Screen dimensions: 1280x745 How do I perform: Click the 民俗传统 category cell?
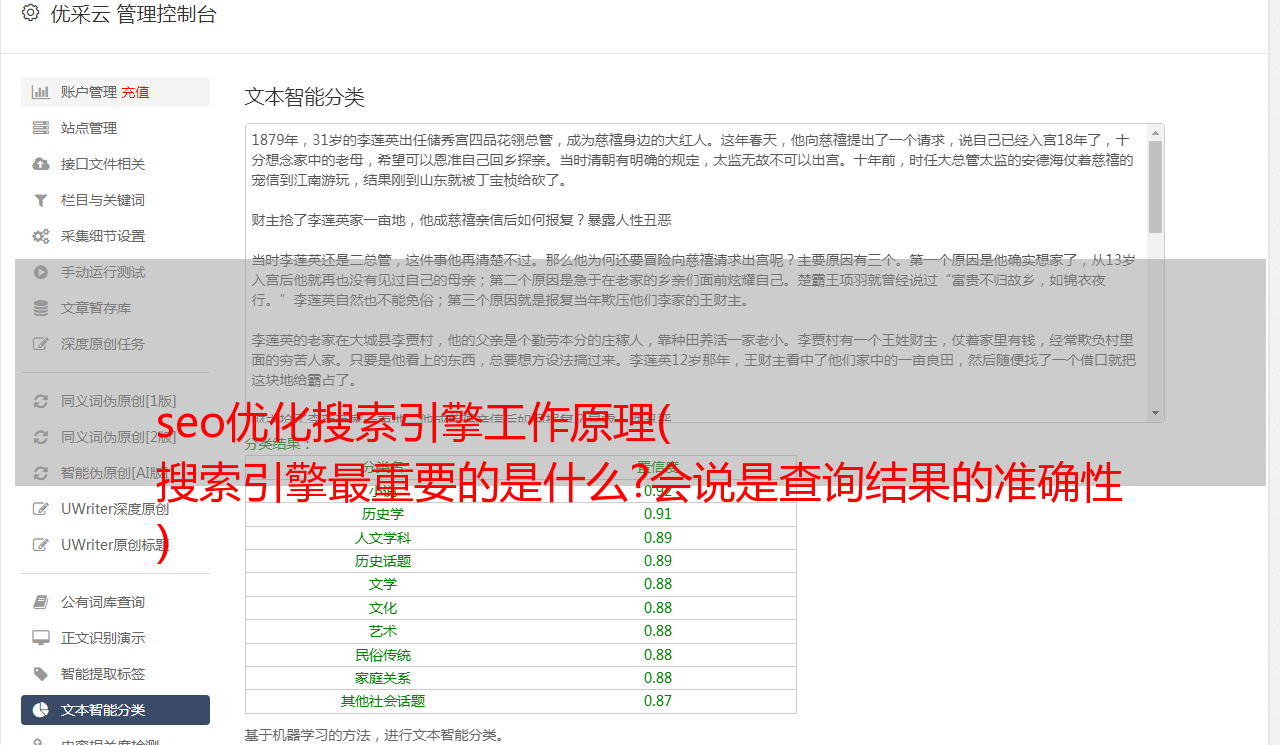click(383, 655)
